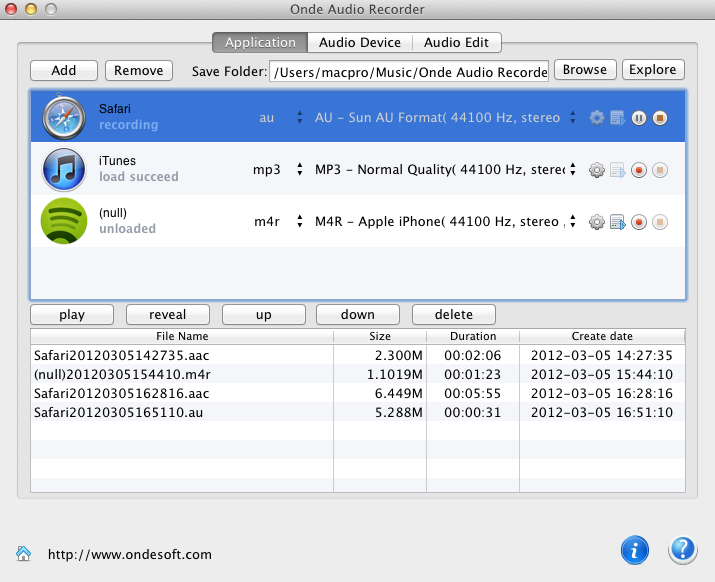Screen dimensions: 715x582
Task: Start recording the (null) application
Action: click(x=639, y=222)
